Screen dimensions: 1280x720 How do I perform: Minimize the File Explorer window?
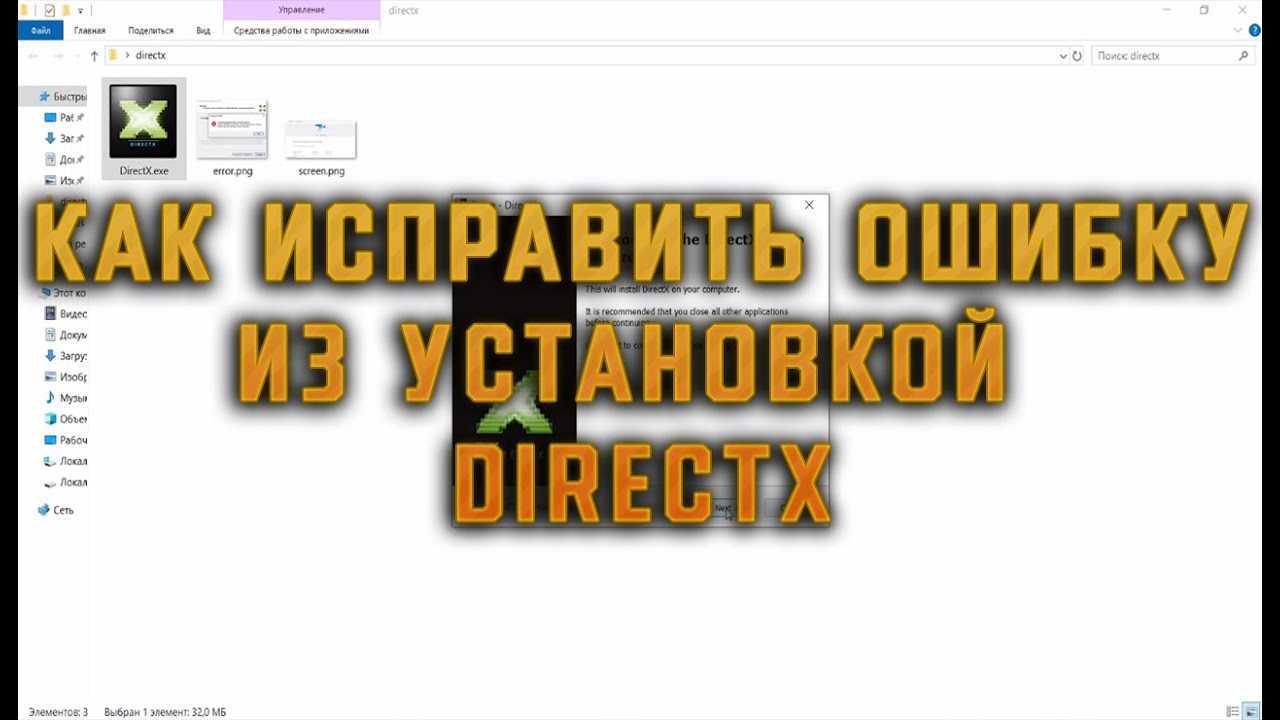tap(1166, 10)
